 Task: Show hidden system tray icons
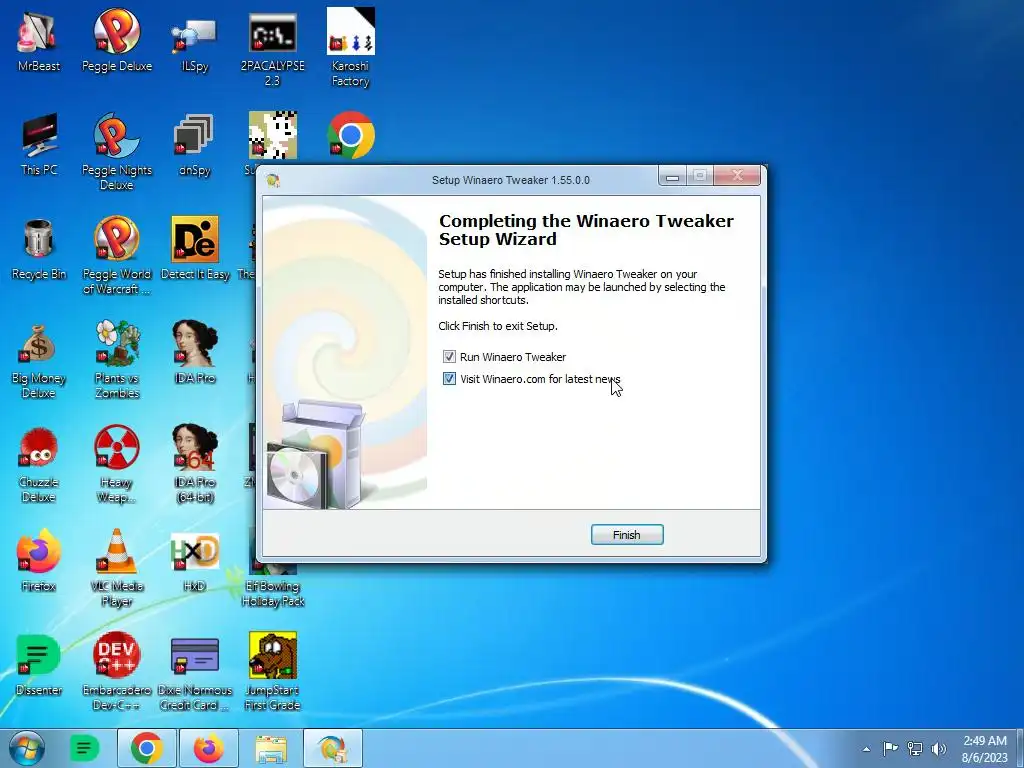pos(866,749)
